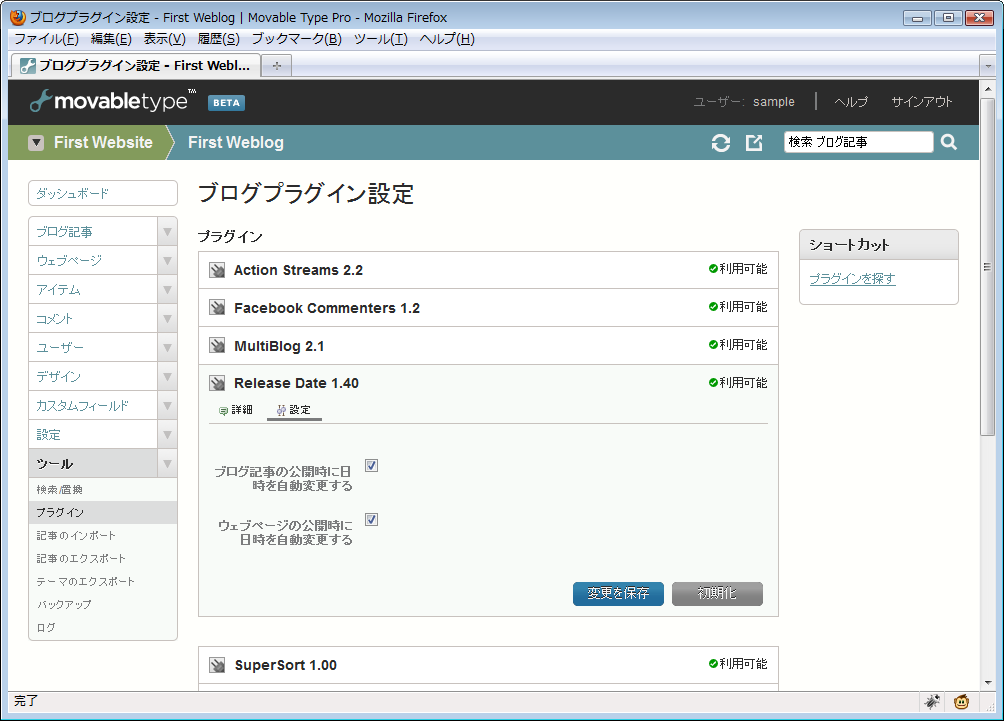Click the BETA badge
The image size is (1004, 721).
[x=226, y=102]
